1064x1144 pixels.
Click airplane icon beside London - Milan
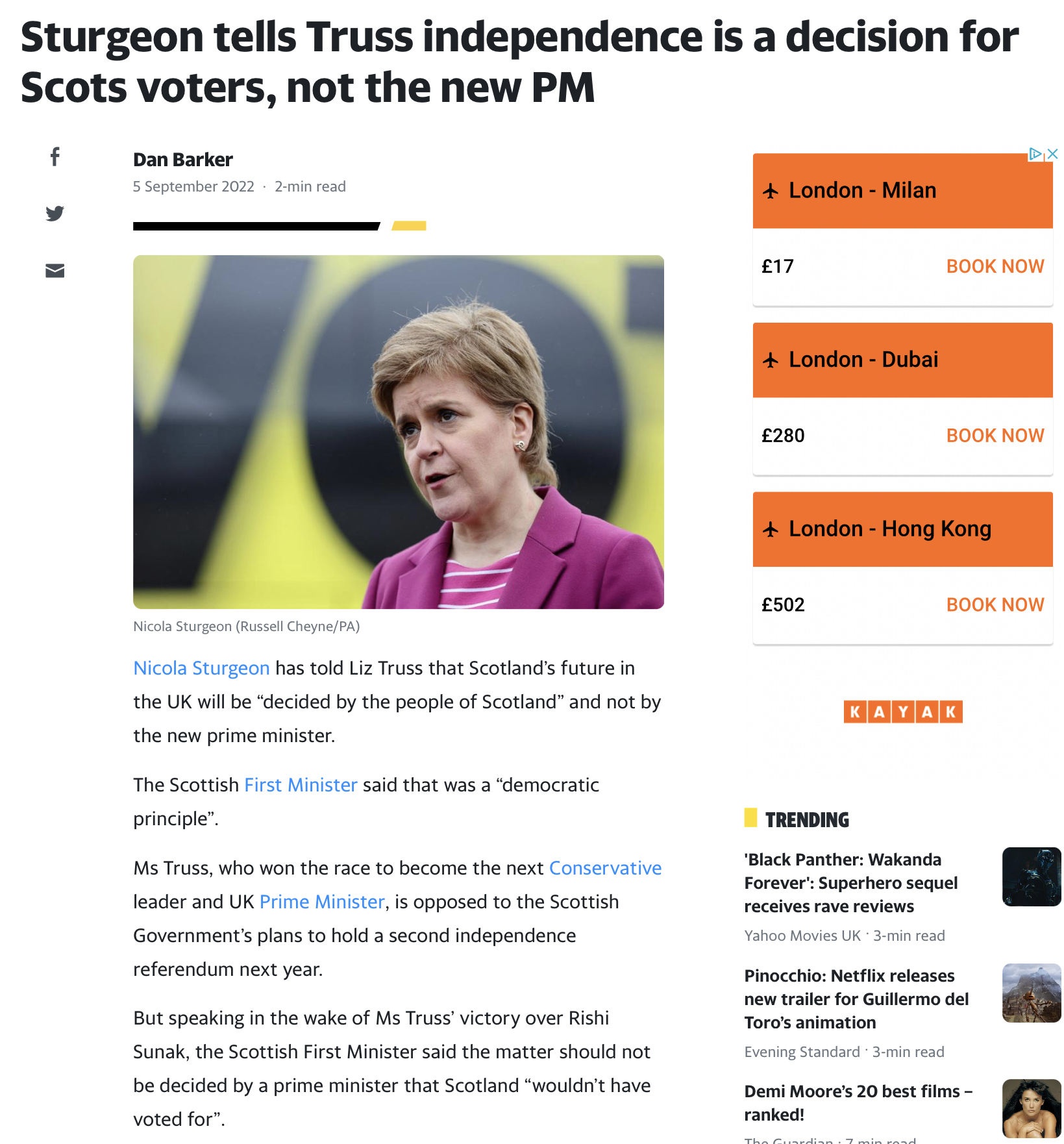[x=771, y=191]
